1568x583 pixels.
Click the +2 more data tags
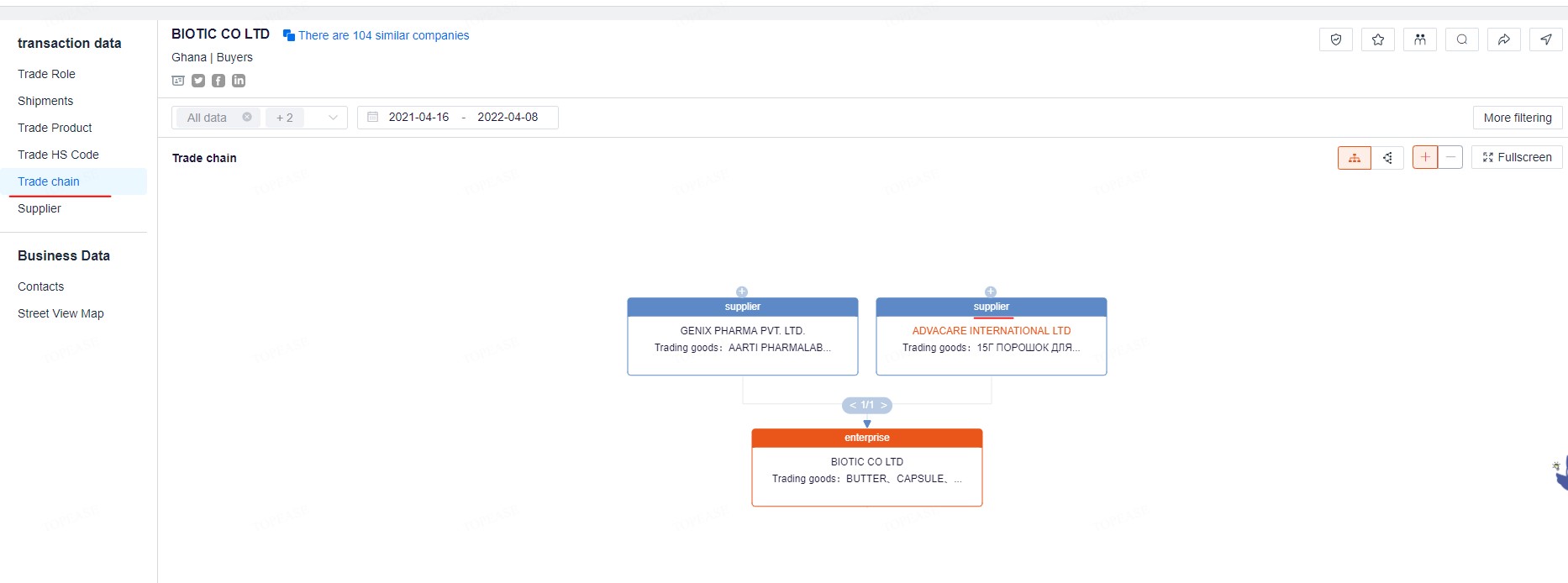[x=285, y=118]
